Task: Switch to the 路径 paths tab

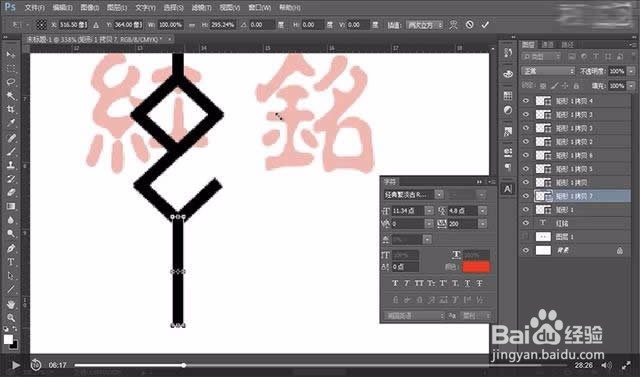Action: [x=567, y=44]
